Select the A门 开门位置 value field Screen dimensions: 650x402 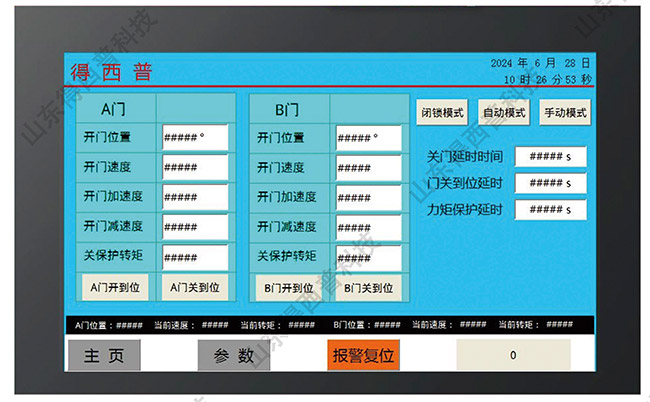pos(195,138)
